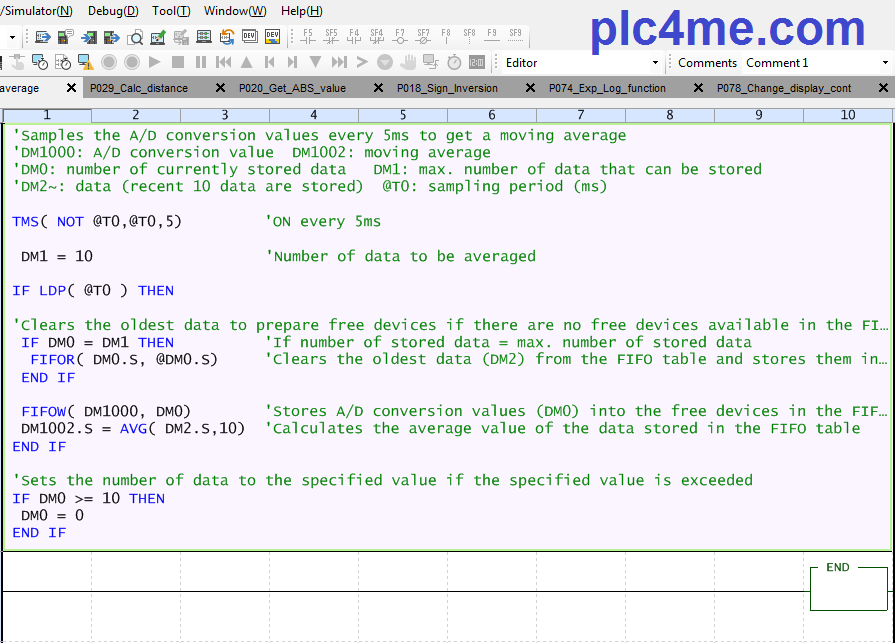Click the magnifier search icon in toolbar
Screen dimensions: 895x643
[x=135, y=37]
